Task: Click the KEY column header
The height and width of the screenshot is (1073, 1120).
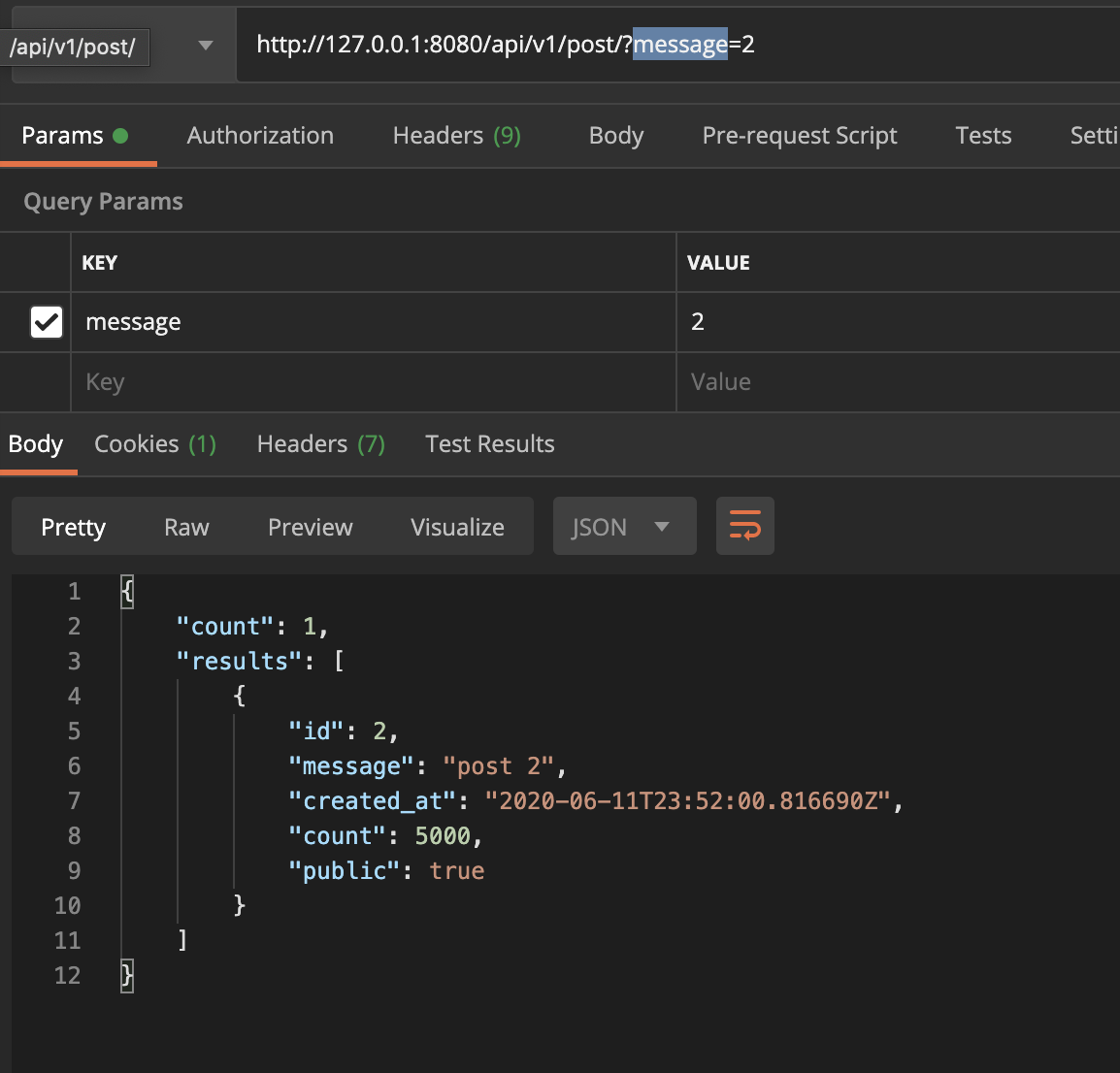Action: click(x=99, y=263)
